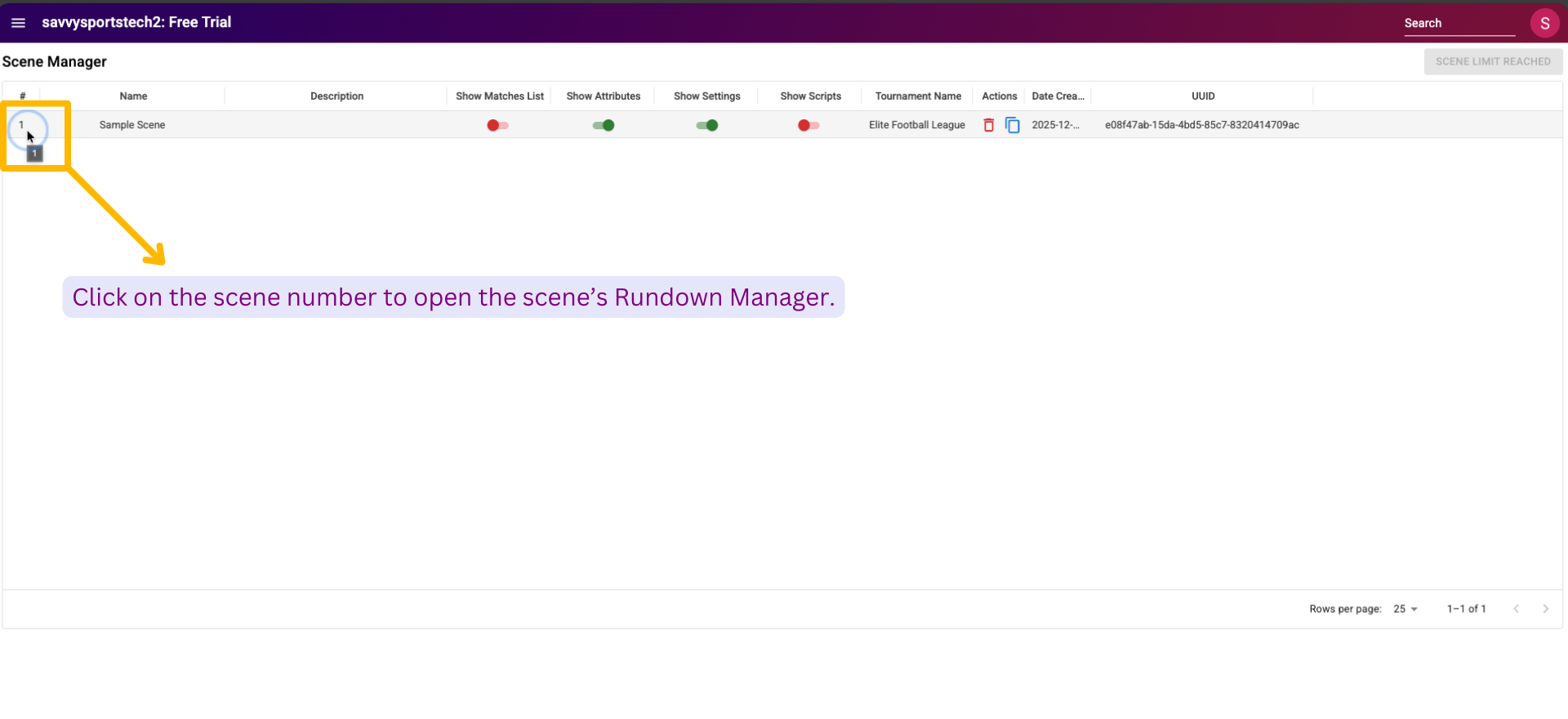The height and width of the screenshot is (719, 1568).
Task: Click the Date Created column header
Action: [x=1058, y=96]
